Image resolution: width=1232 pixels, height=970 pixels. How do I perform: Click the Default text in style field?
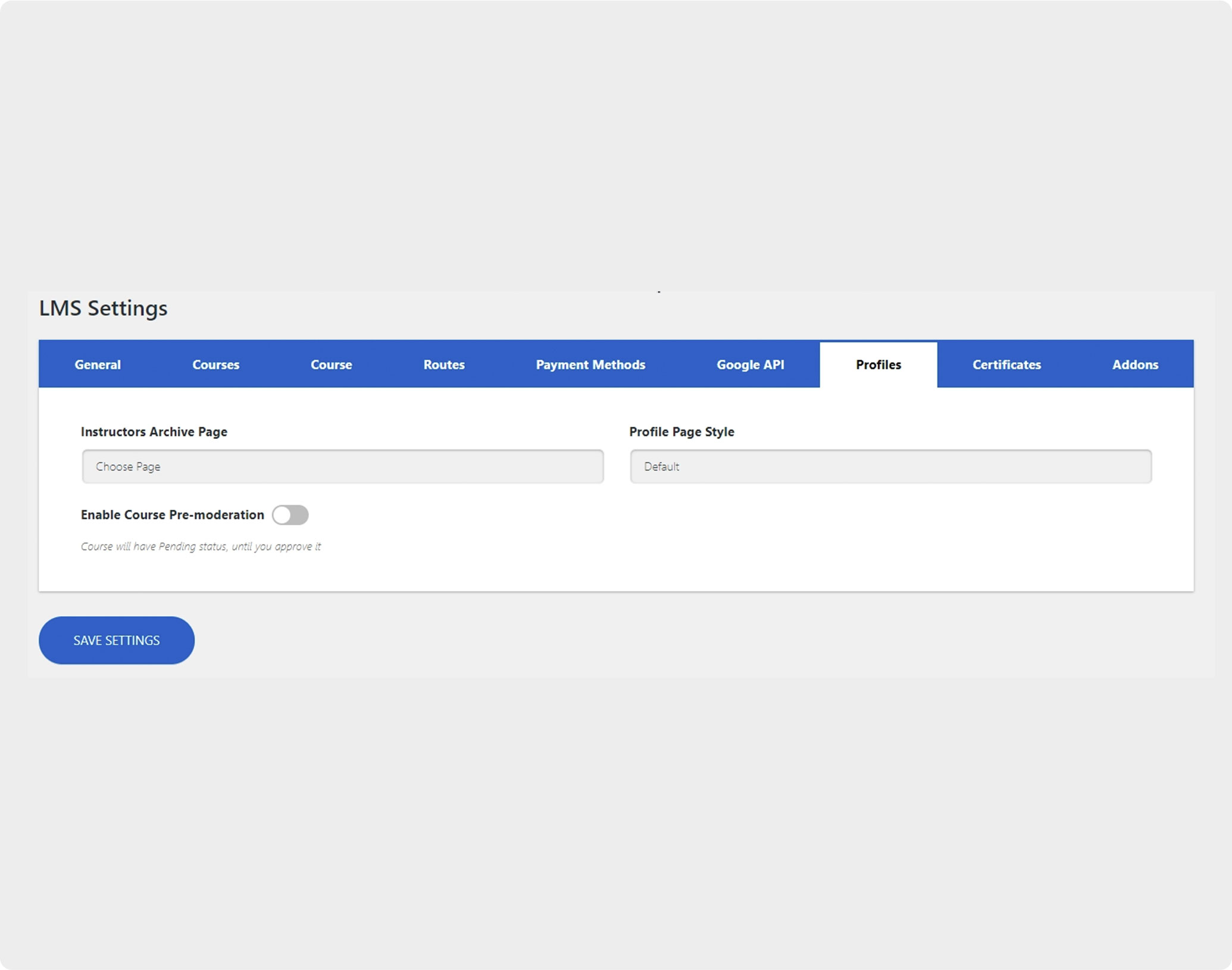[x=661, y=467]
